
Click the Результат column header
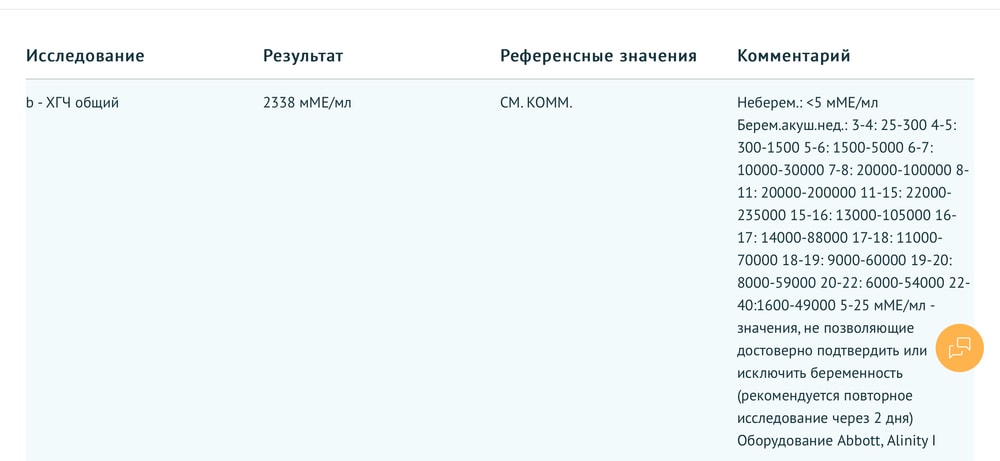click(x=303, y=56)
